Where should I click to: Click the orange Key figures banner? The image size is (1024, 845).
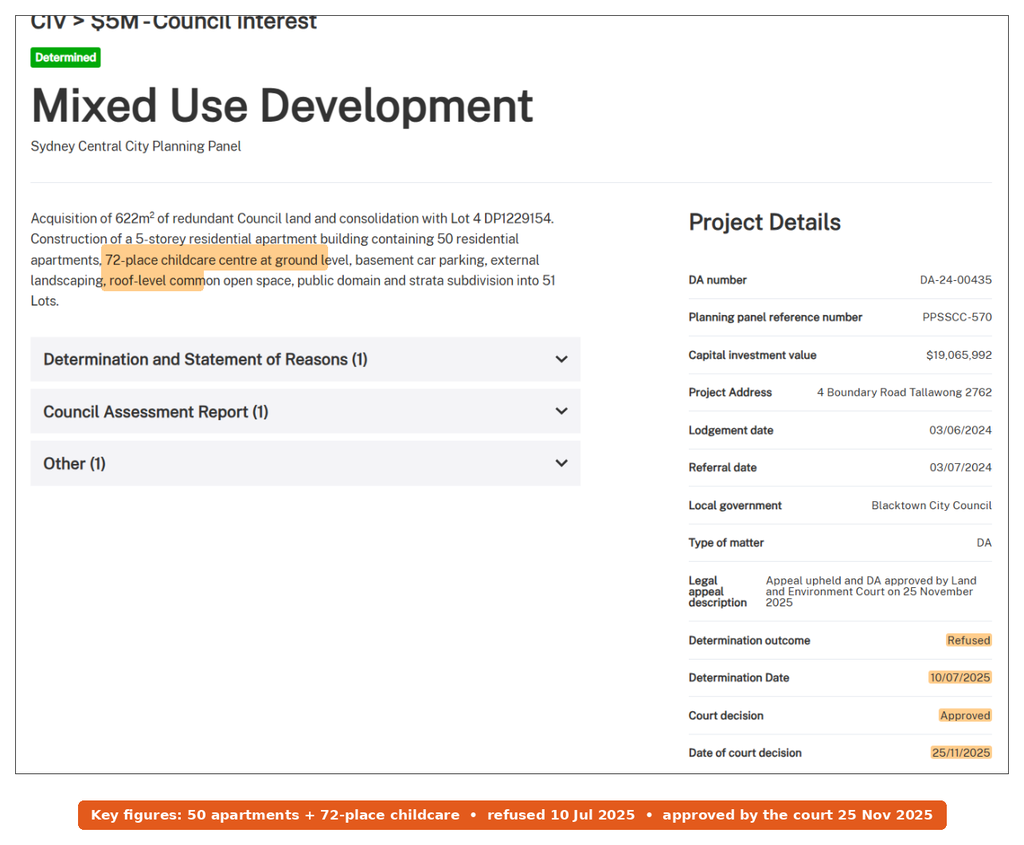[512, 815]
